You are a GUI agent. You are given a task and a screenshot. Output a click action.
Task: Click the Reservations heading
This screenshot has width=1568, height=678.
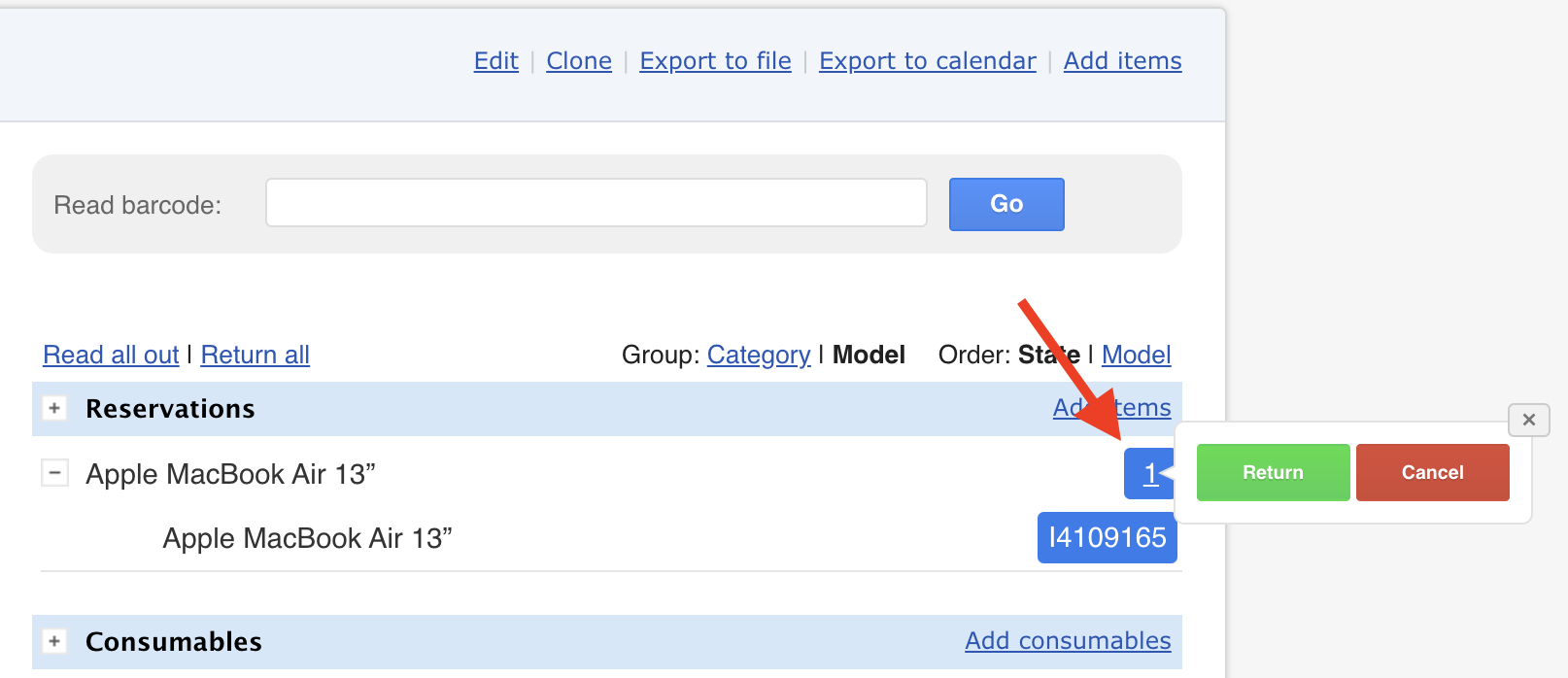pos(170,408)
